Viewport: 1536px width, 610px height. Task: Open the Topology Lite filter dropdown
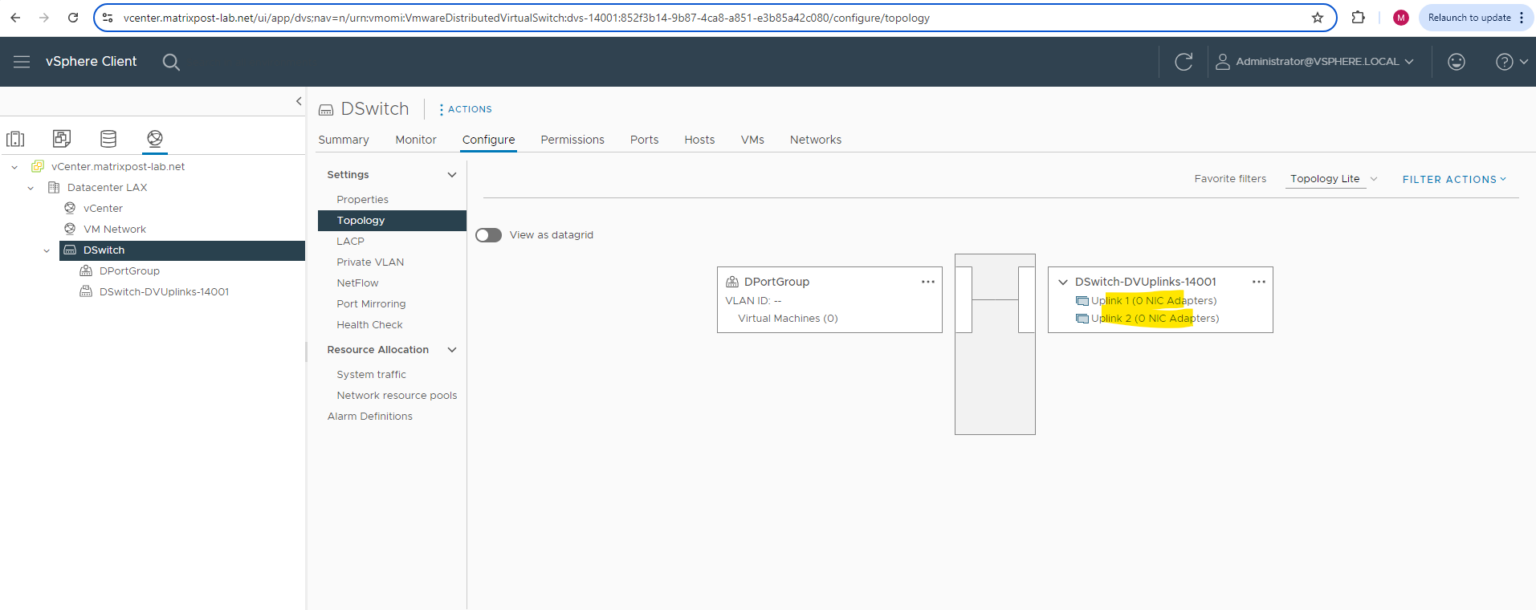coord(1331,178)
